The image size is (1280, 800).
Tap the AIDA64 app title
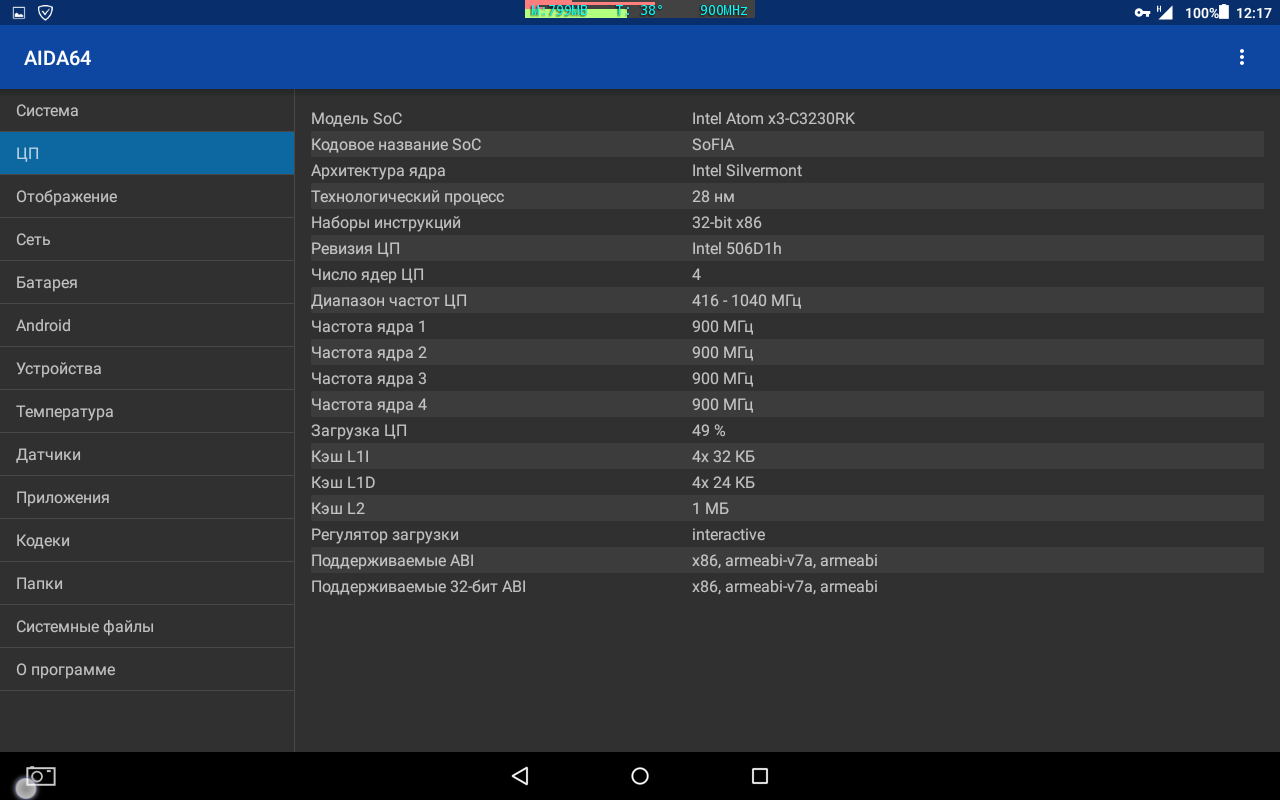[58, 58]
